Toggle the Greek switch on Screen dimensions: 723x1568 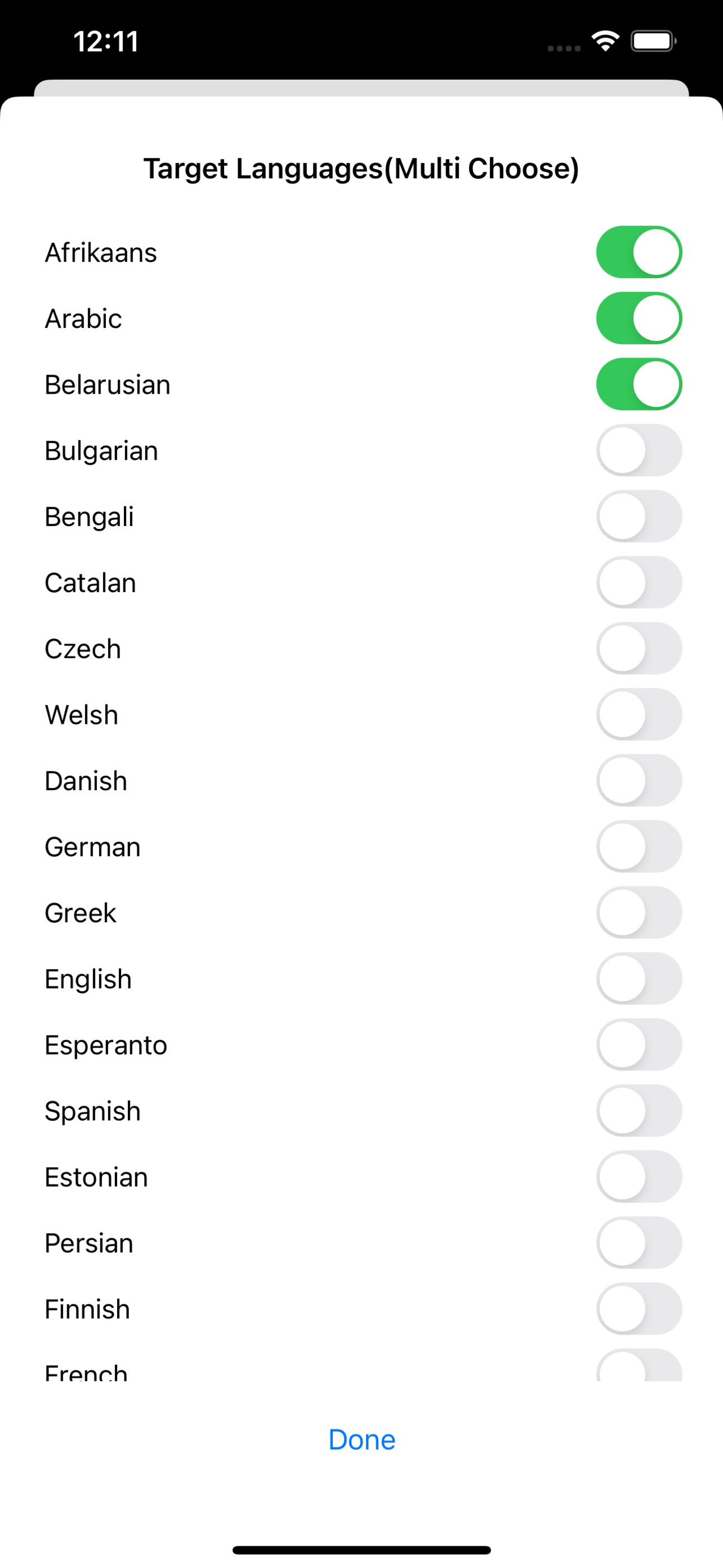[639, 912]
